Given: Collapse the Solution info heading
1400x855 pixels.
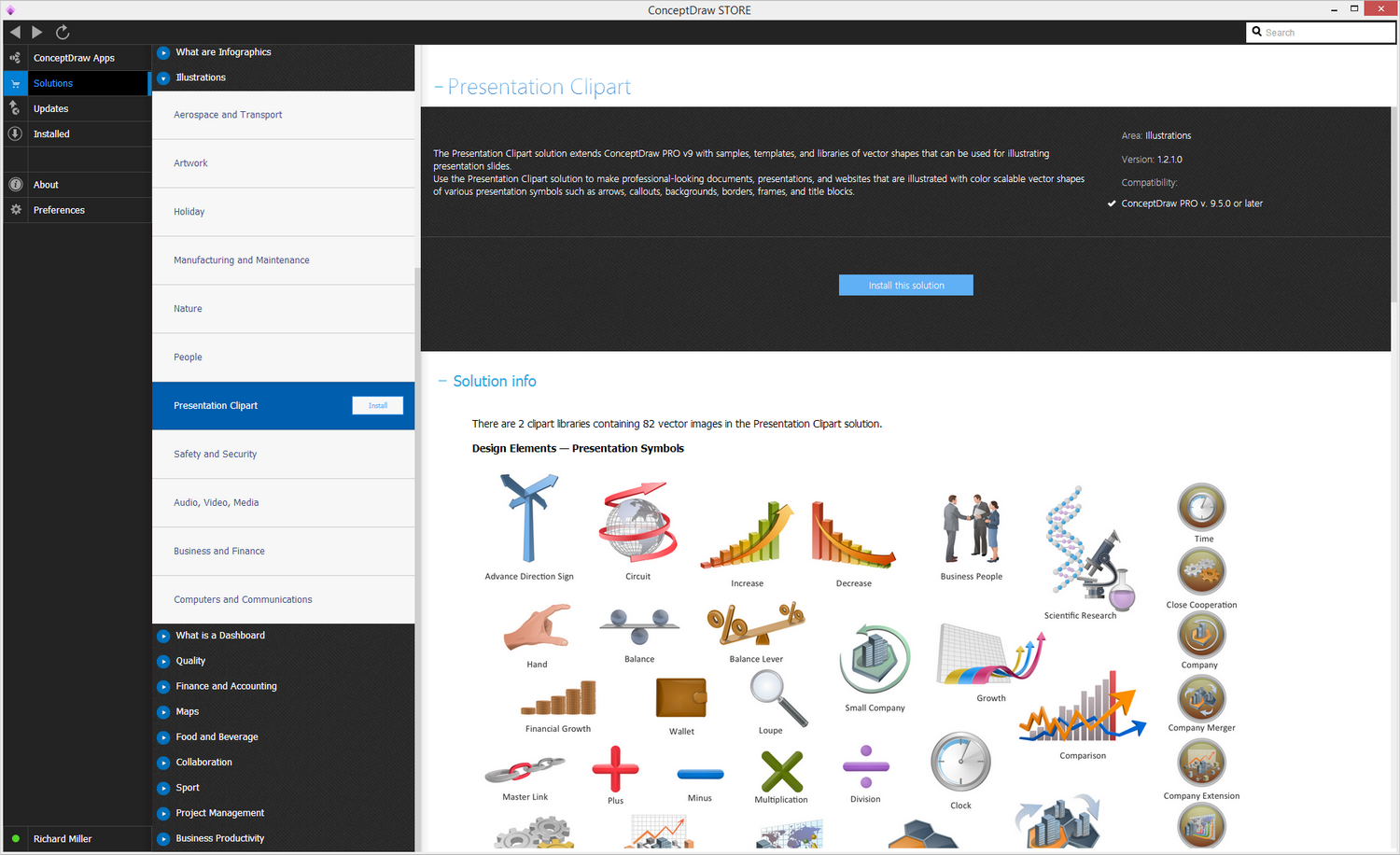Looking at the screenshot, I should click(x=442, y=381).
